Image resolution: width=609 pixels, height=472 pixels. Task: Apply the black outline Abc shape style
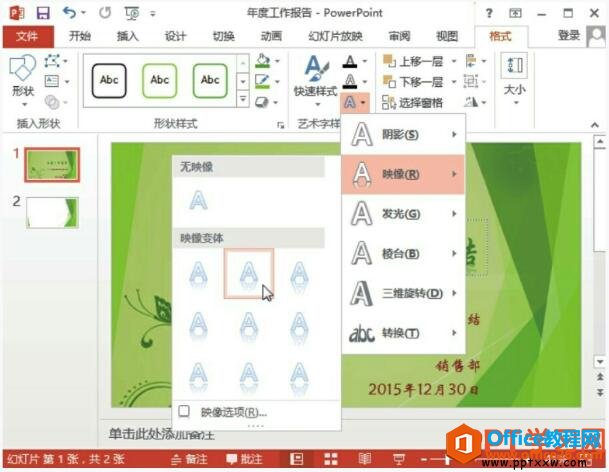click(x=109, y=80)
